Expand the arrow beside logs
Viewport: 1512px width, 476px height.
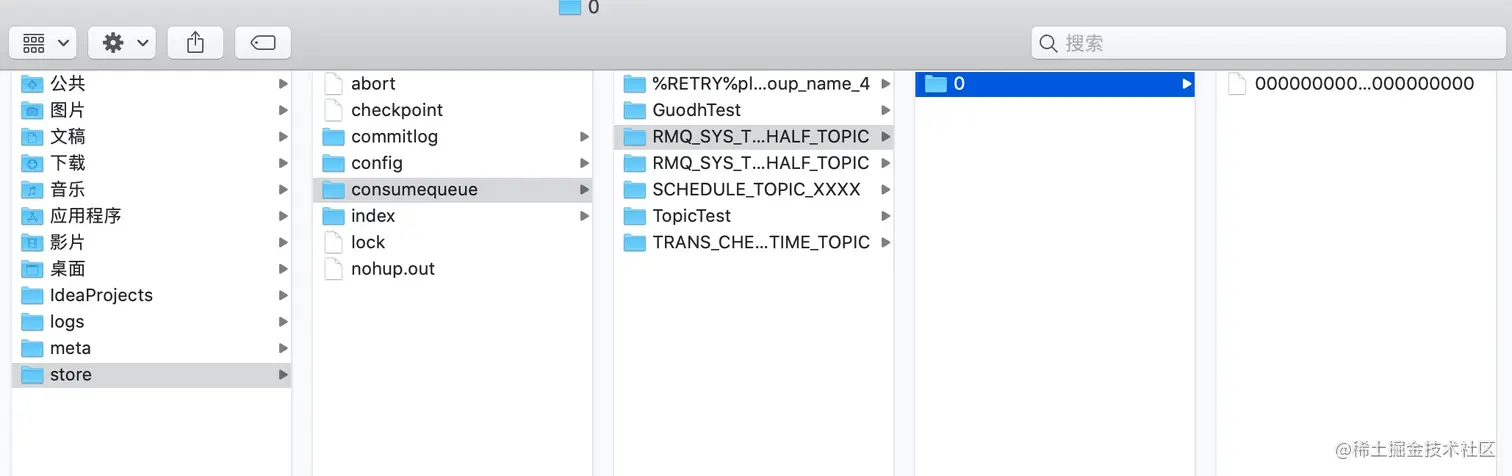[x=284, y=322]
